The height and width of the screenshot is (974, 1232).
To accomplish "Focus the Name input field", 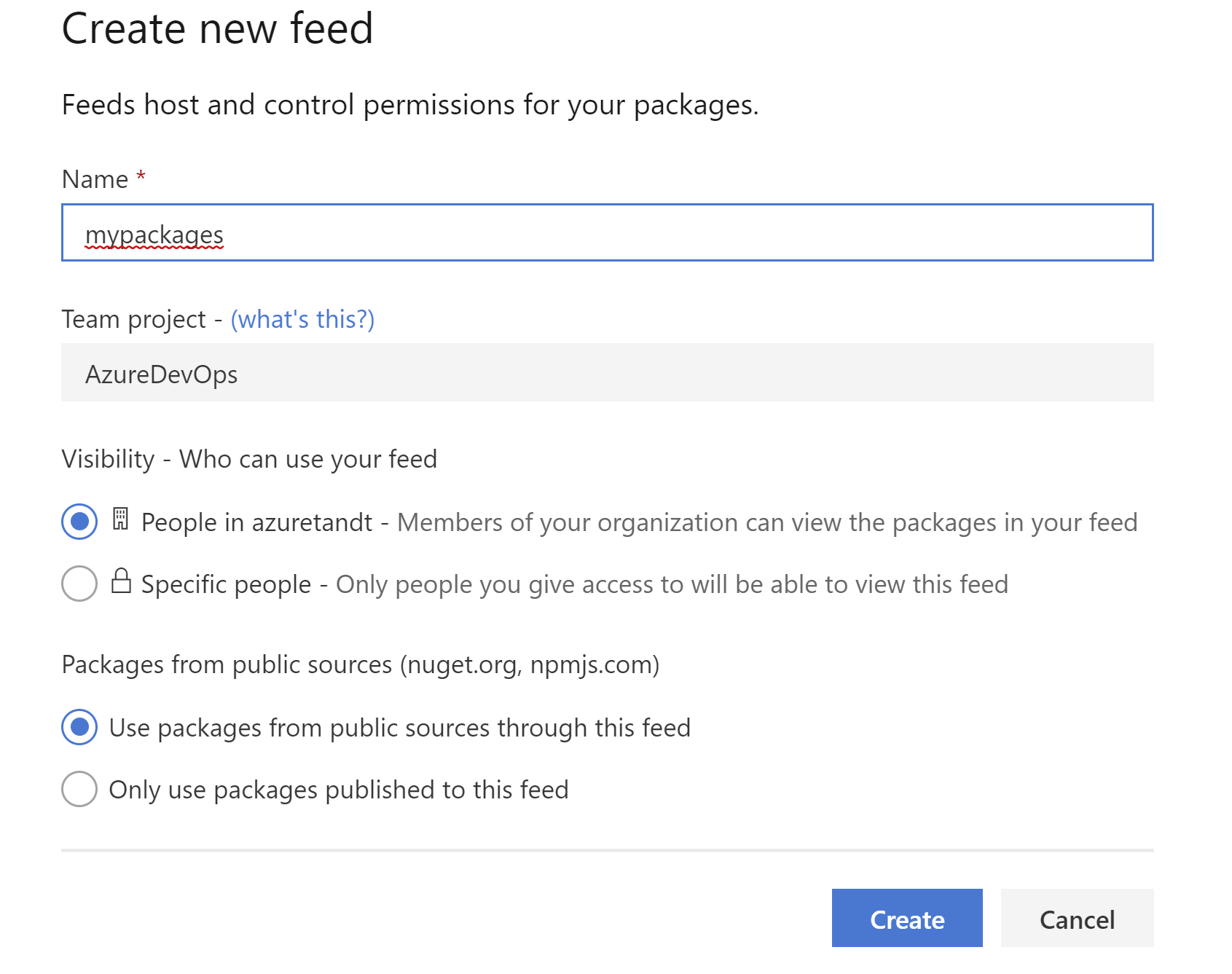I will point(608,232).
